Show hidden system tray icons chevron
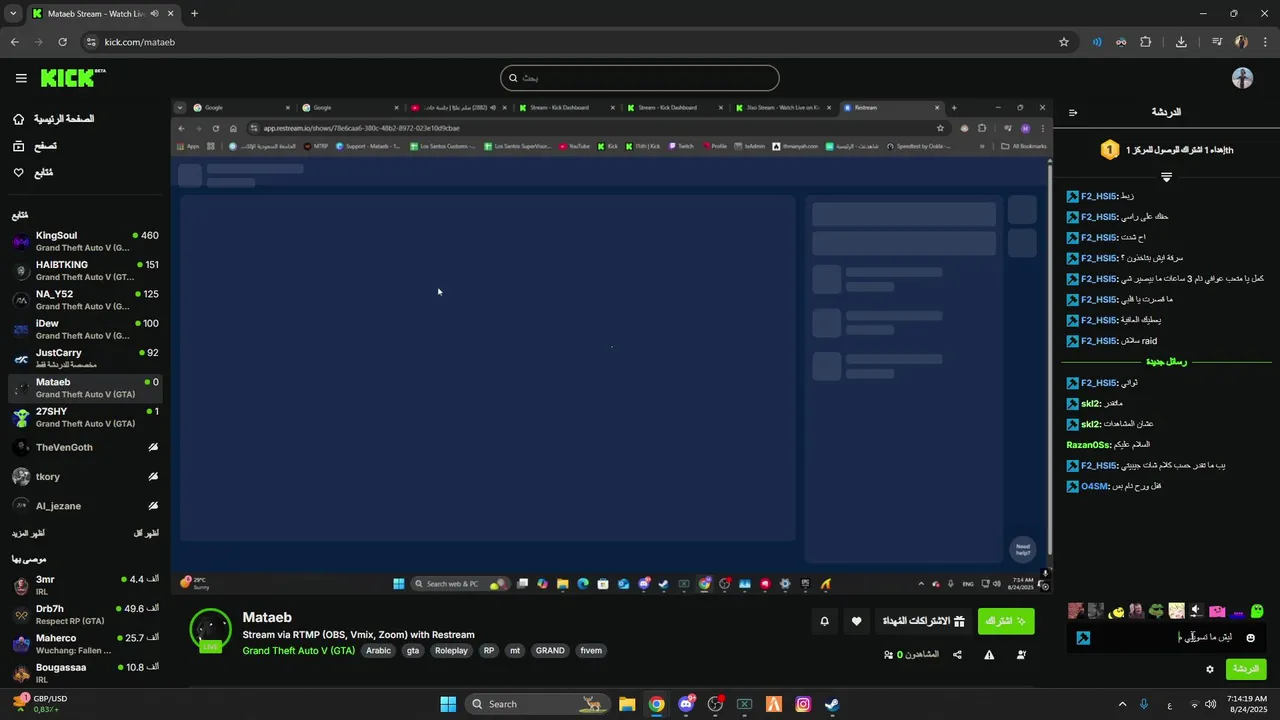The image size is (1280, 720). [x=1122, y=704]
